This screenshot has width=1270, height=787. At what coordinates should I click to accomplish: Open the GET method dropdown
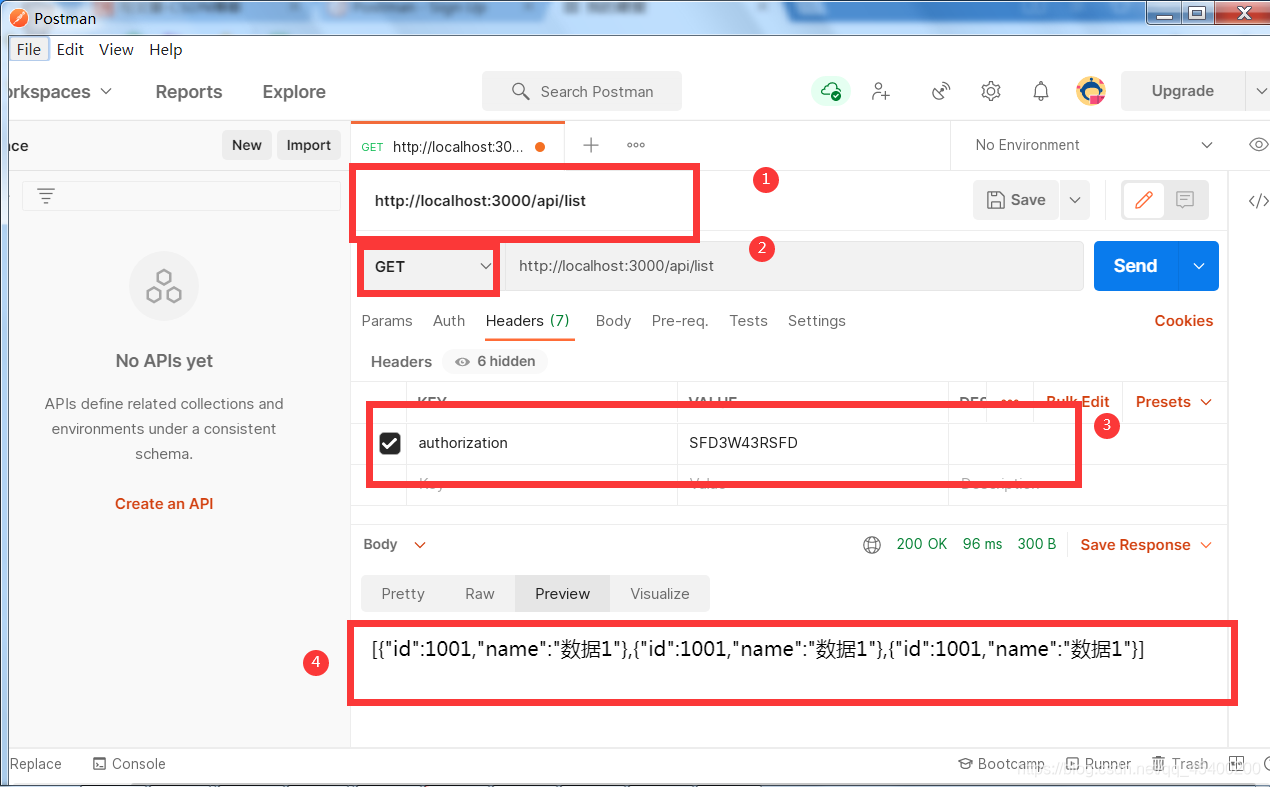click(430, 266)
